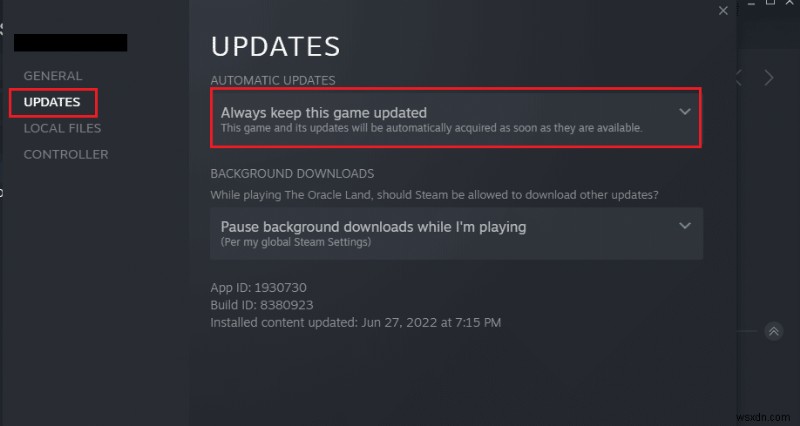Close the game properties dialog
The height and width of the screenshot is (426, 800).
pos(723,11)
